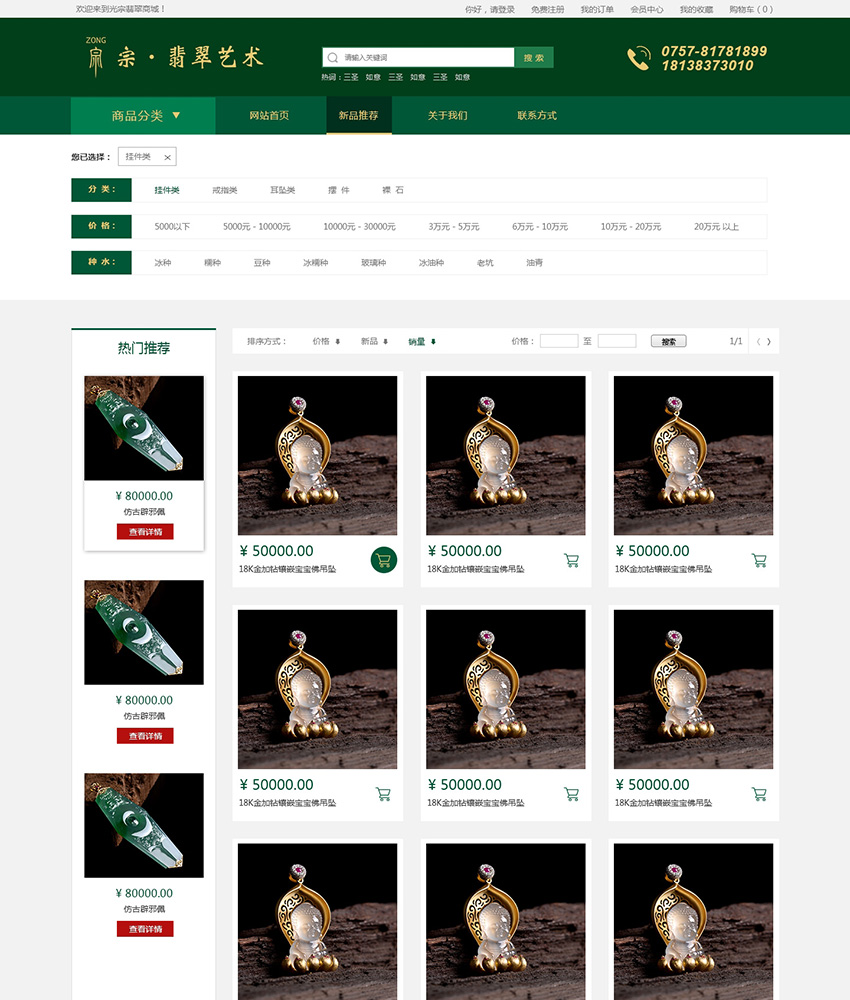The image size is (850, 1000).
Task: Open the 新品推荐 nav tab
Action: coord(358,115)
